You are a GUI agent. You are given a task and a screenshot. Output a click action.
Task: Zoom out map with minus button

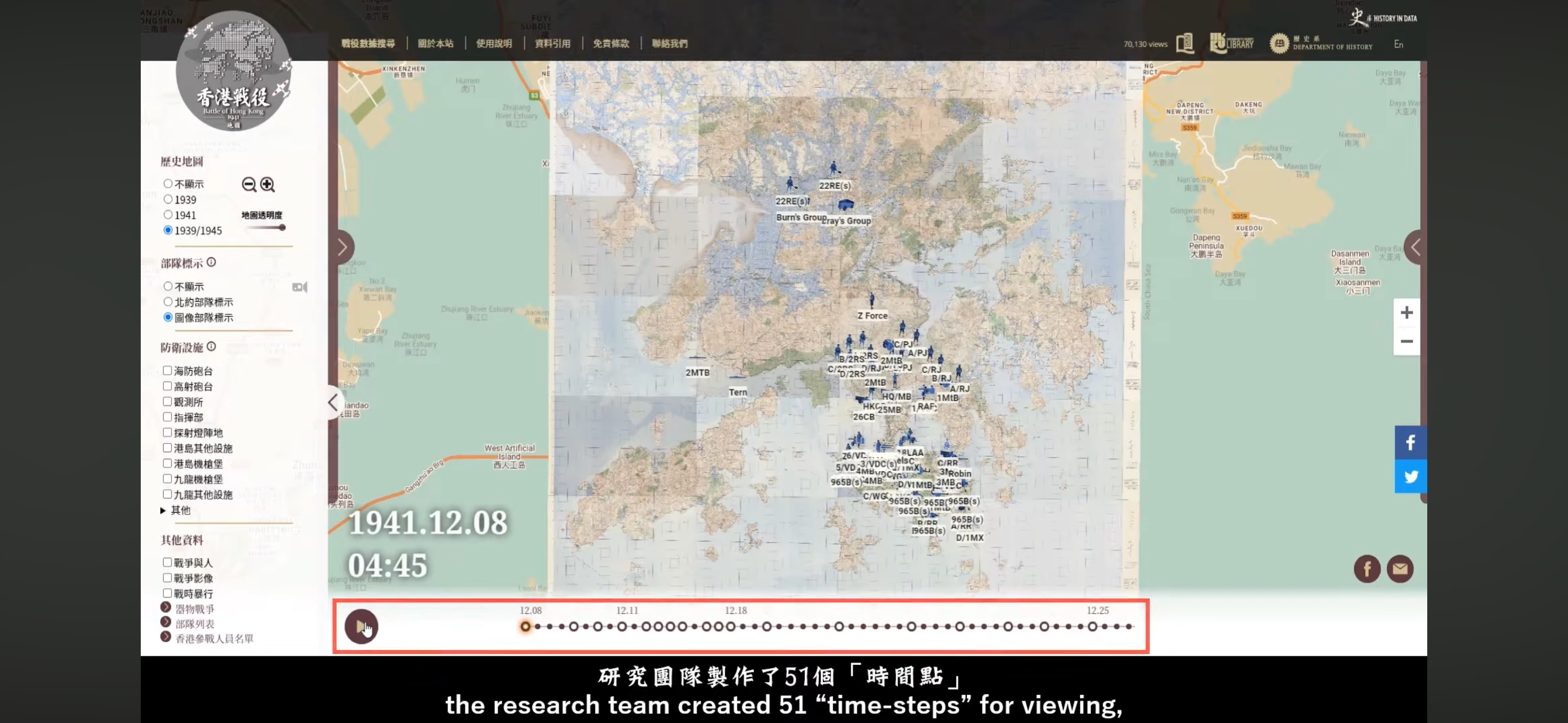click(x=1406, y=341)
